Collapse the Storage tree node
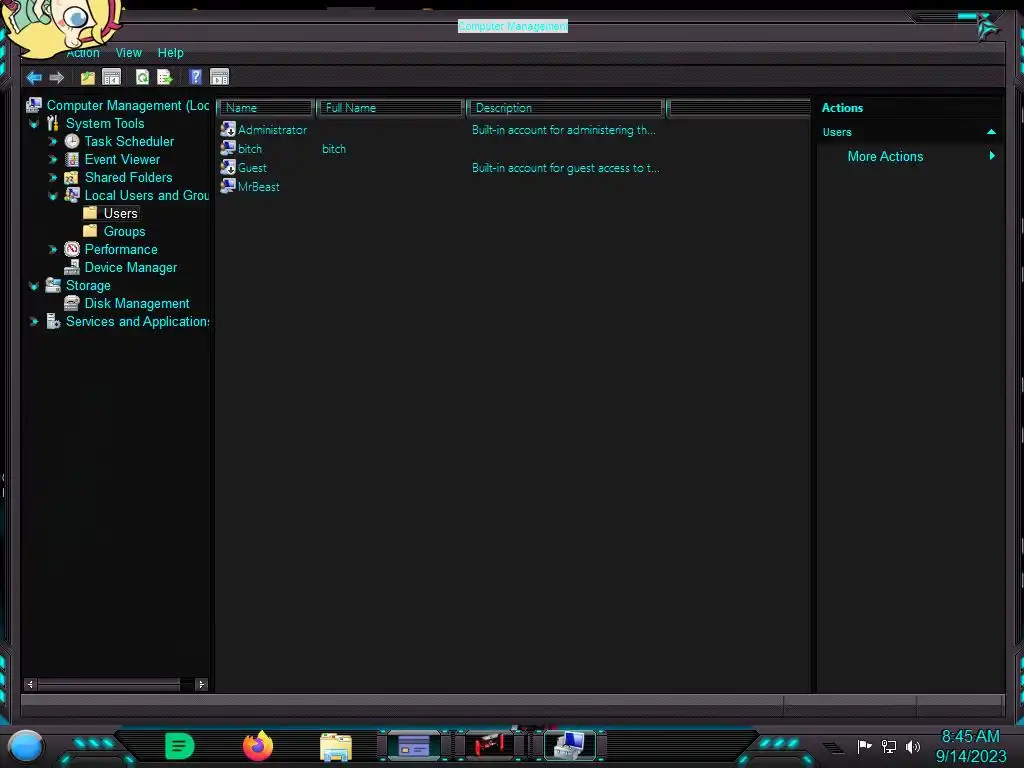The image size is (1024, 768). point(34,285)
